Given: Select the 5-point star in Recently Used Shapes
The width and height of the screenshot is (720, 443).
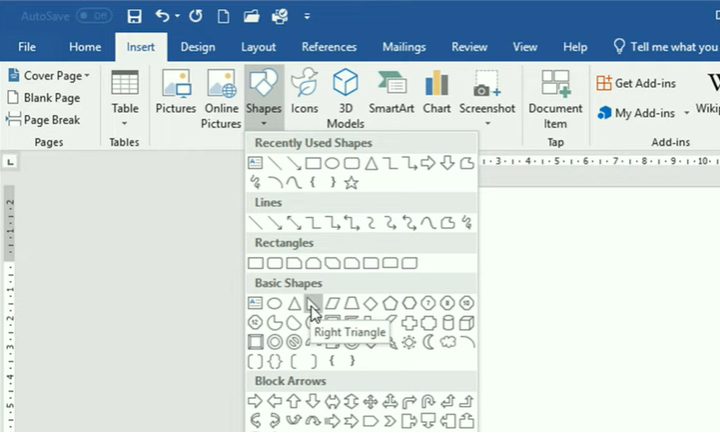Looking at the screenshot, I should click(x=351, y=182).
